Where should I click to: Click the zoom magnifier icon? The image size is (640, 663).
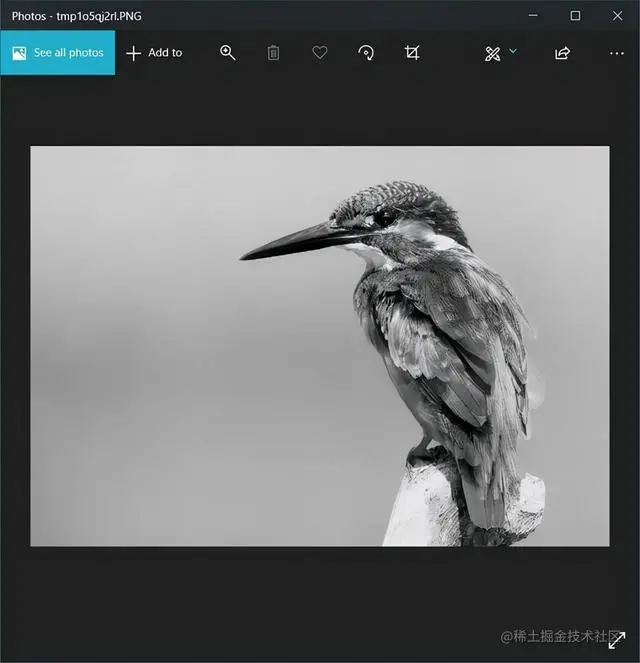227,53
